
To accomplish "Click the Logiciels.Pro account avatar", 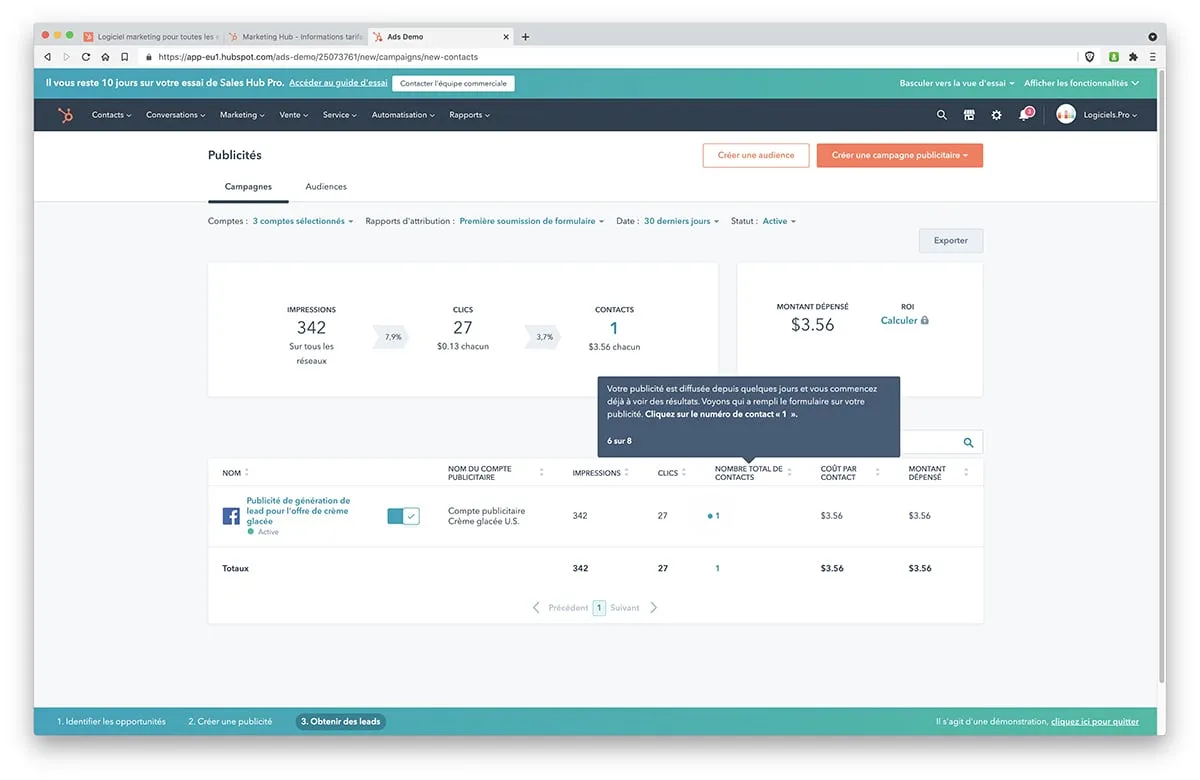I will [1066, 115].
